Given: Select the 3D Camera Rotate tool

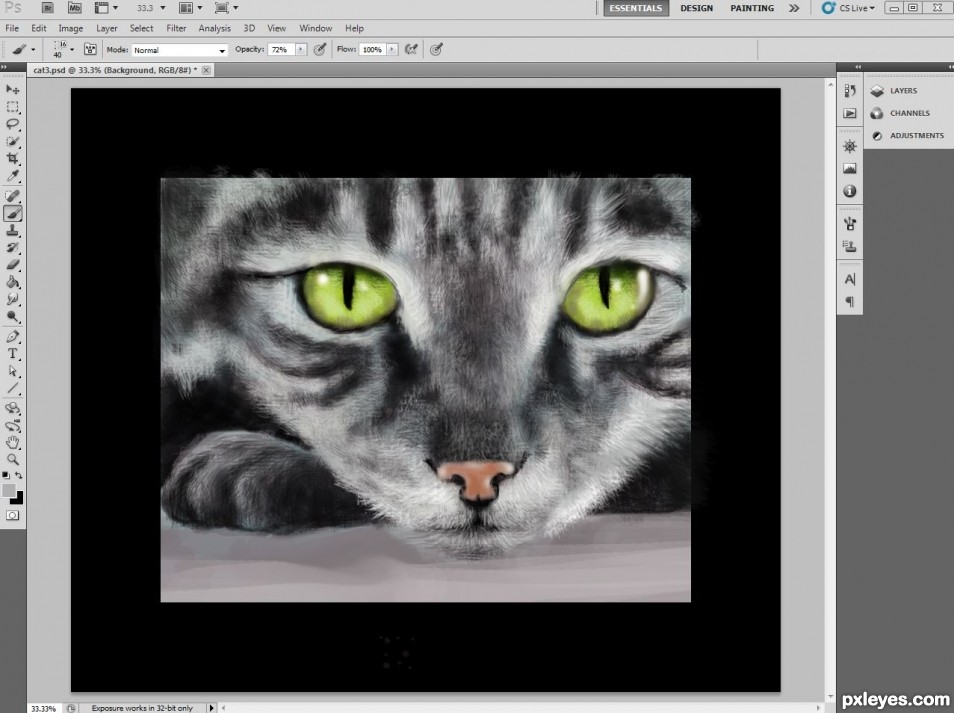Looking at the screenshot, I should click(13, 425).
